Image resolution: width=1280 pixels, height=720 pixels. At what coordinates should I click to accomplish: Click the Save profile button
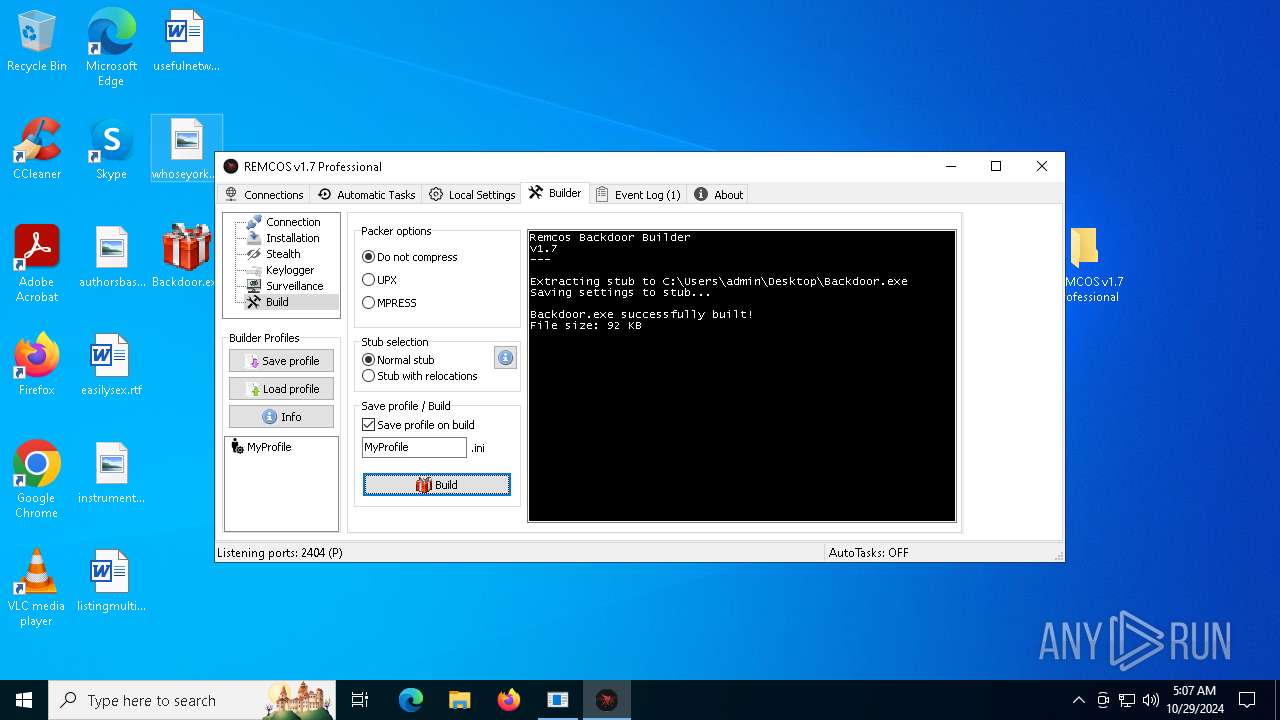[281, 361]
